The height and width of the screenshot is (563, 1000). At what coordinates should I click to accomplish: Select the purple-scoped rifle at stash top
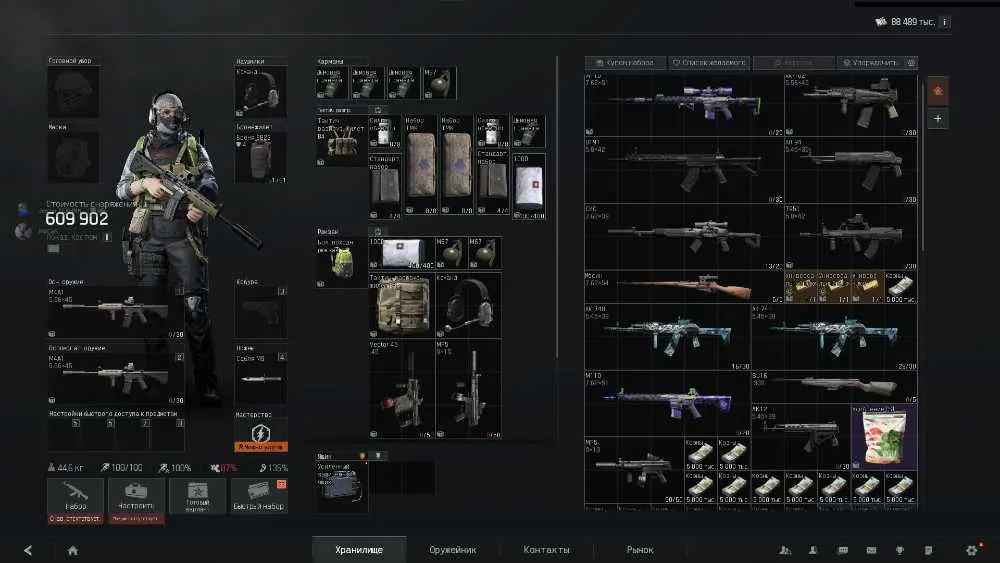point(684,105)
